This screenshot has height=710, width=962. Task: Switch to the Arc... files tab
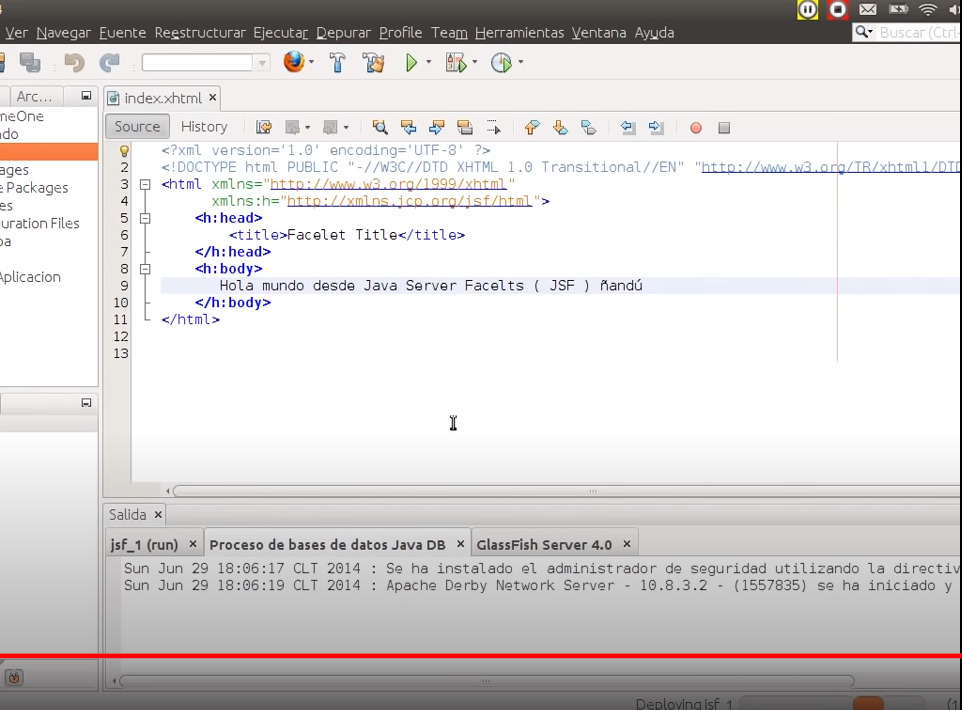(34, 96)
